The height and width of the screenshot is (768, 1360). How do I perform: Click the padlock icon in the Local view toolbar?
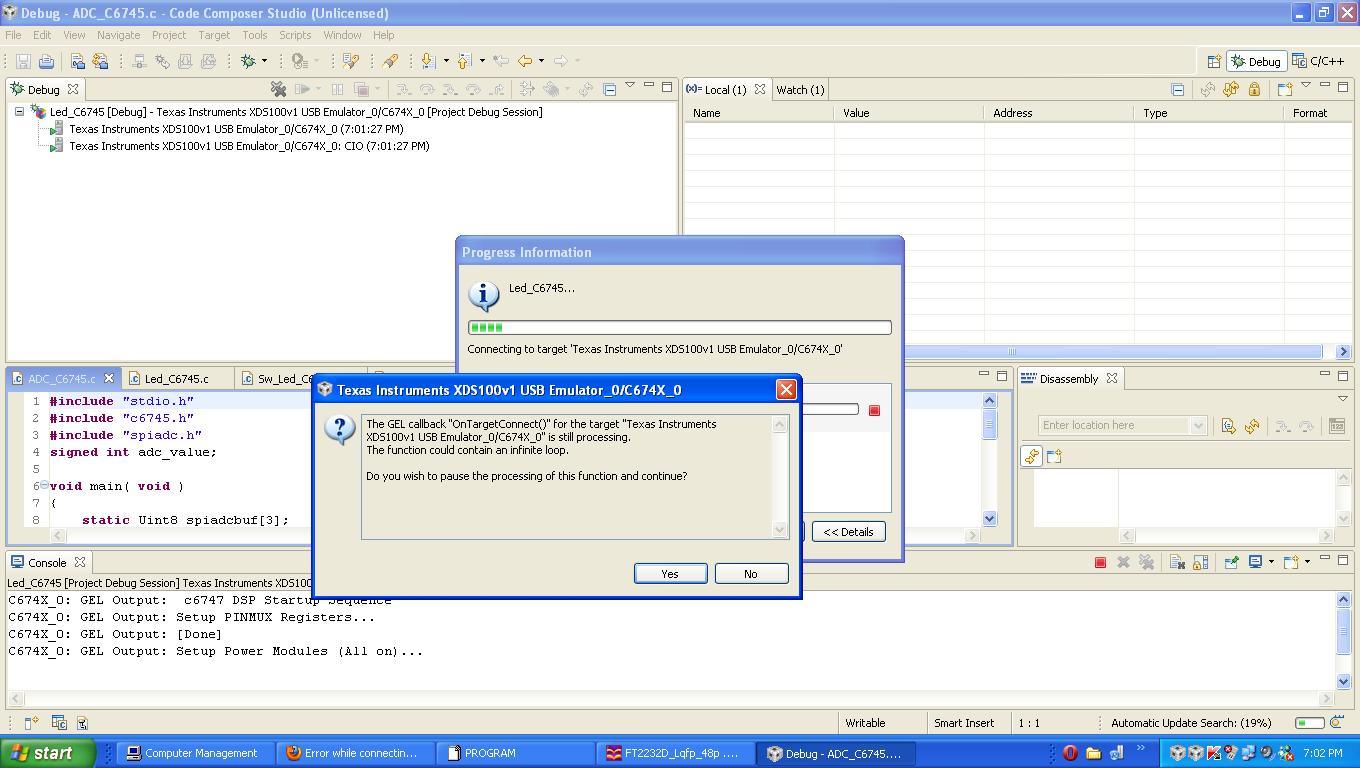point(1254,90)
